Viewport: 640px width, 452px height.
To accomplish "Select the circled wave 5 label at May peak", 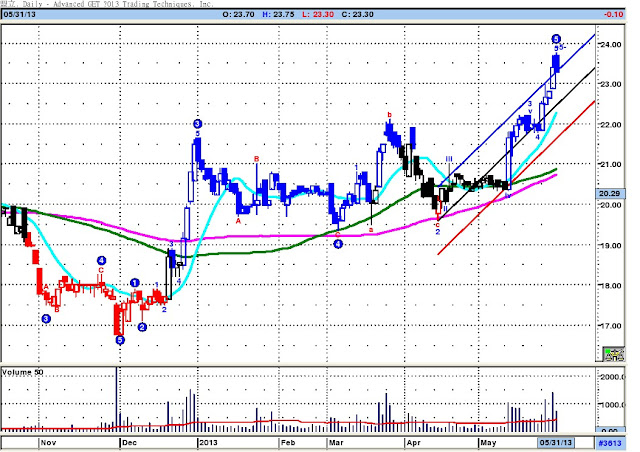I will click(x=556, y=39).
